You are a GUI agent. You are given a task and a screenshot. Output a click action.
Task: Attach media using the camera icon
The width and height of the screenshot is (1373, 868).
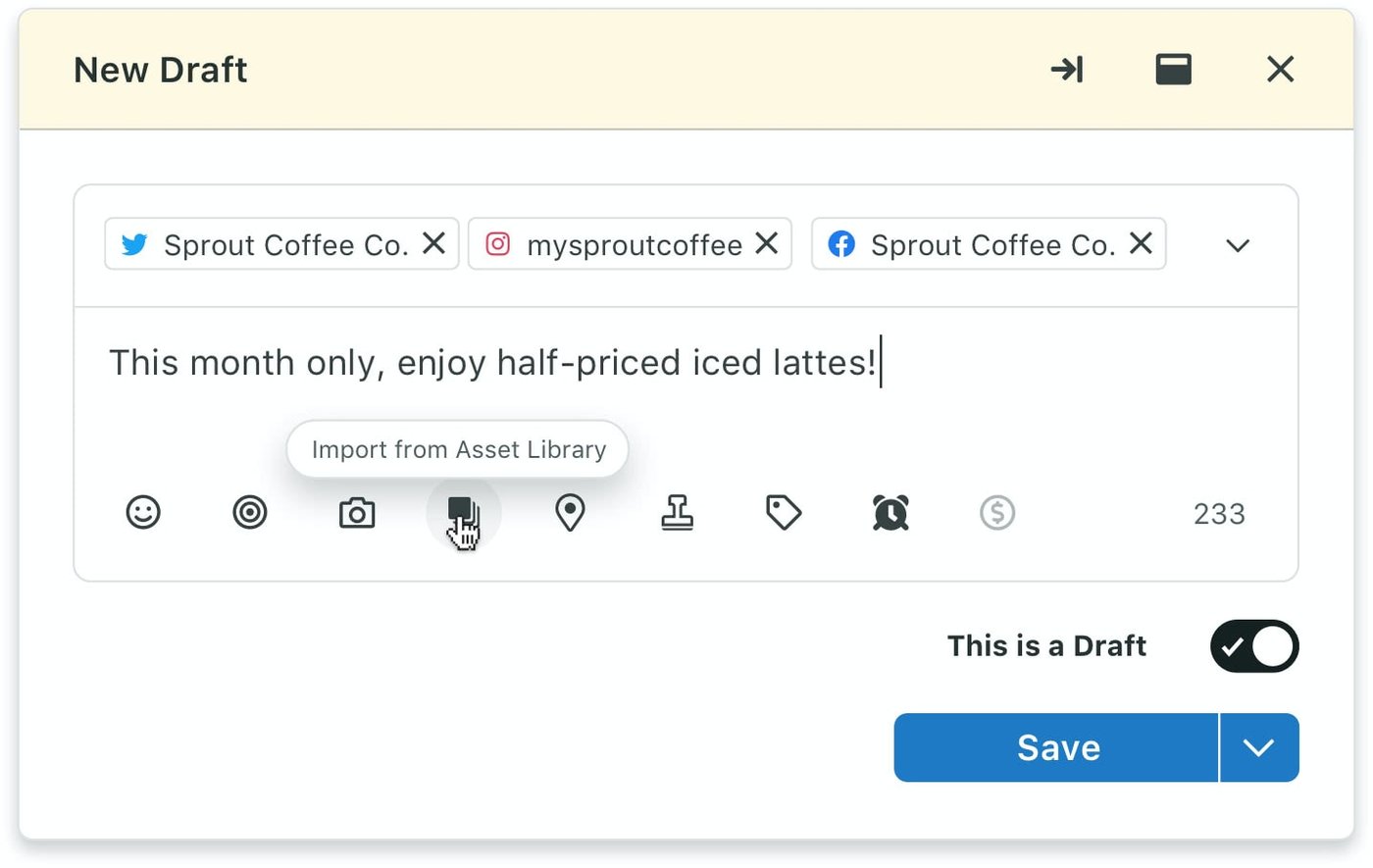pyautogui.click(x=357, y=512)
